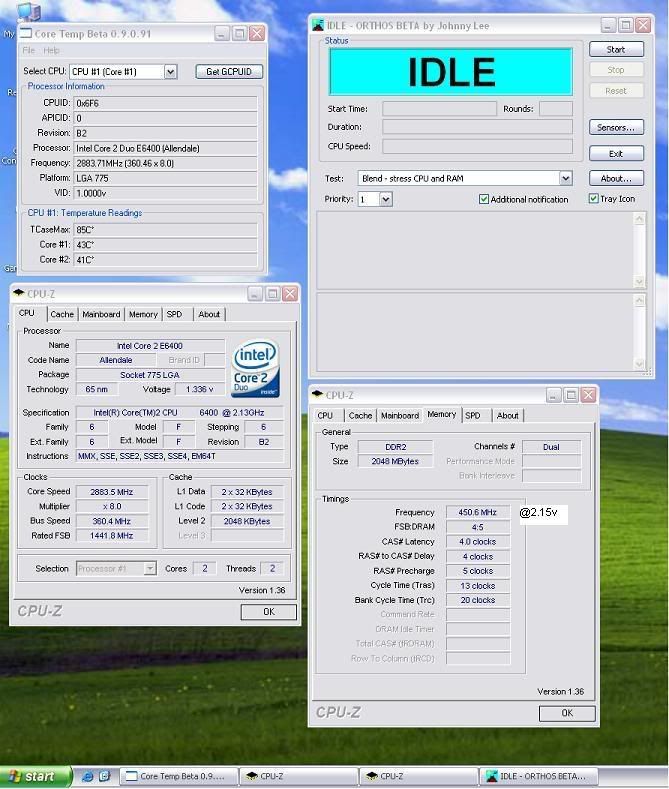Click Memory Size value 2048 MBytes
Screen dimensions: 669x789
tap(395, 461)
